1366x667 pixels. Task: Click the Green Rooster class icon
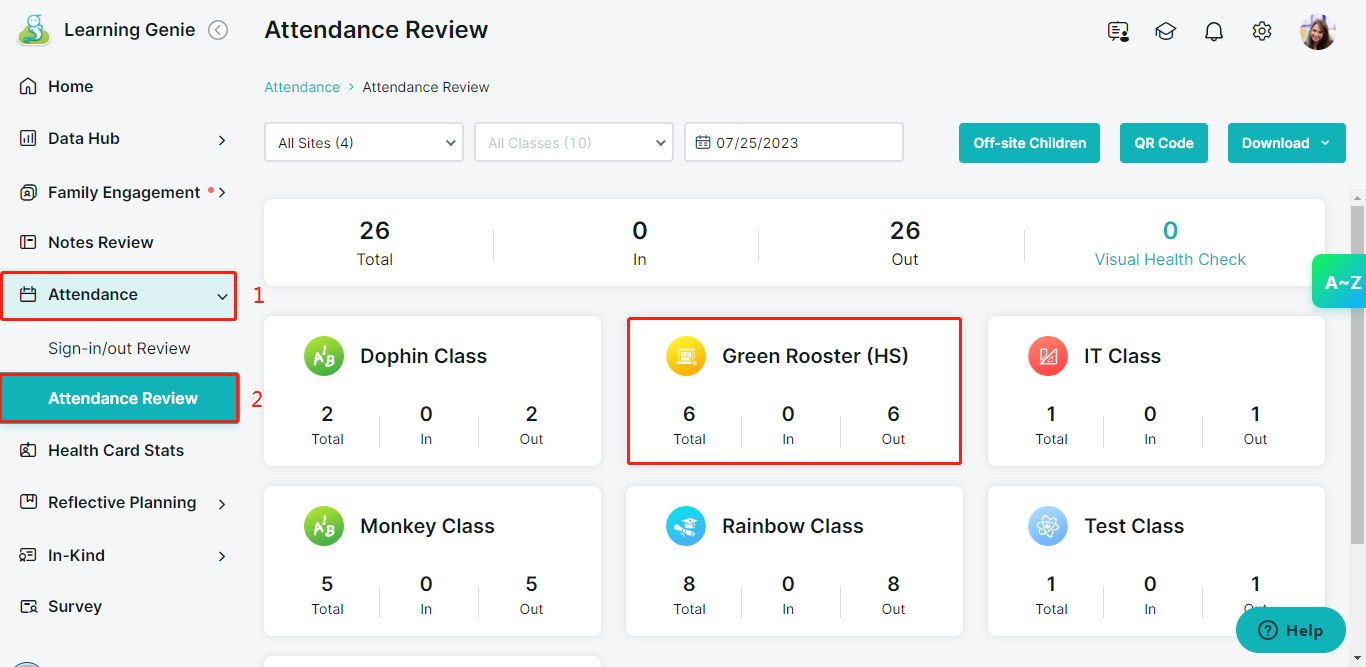coord(686,356)
